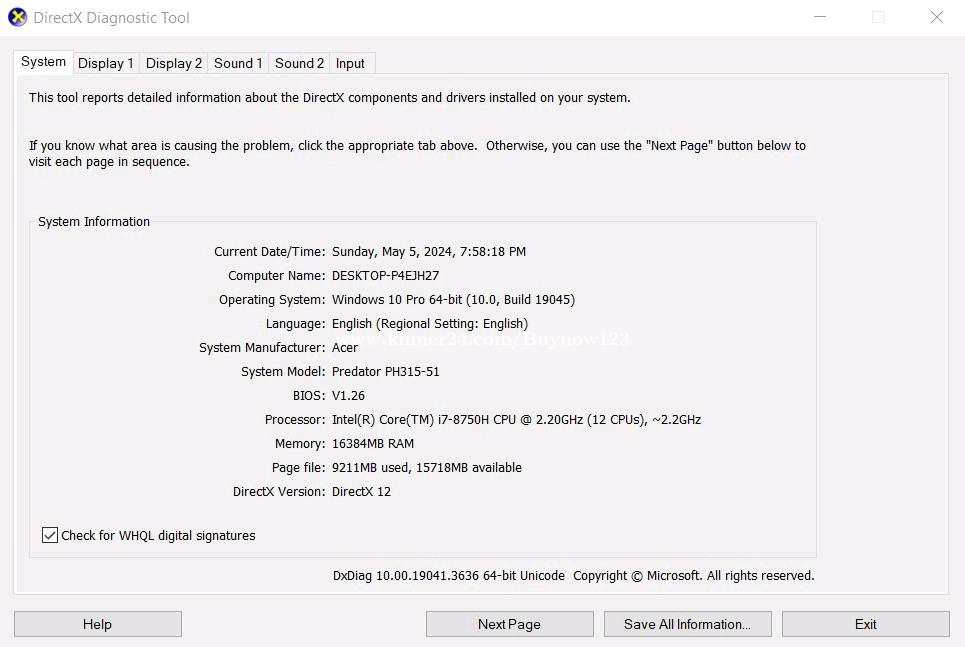Select the Input tab
The width and height of the screenshot is (965, 647).
350,63
